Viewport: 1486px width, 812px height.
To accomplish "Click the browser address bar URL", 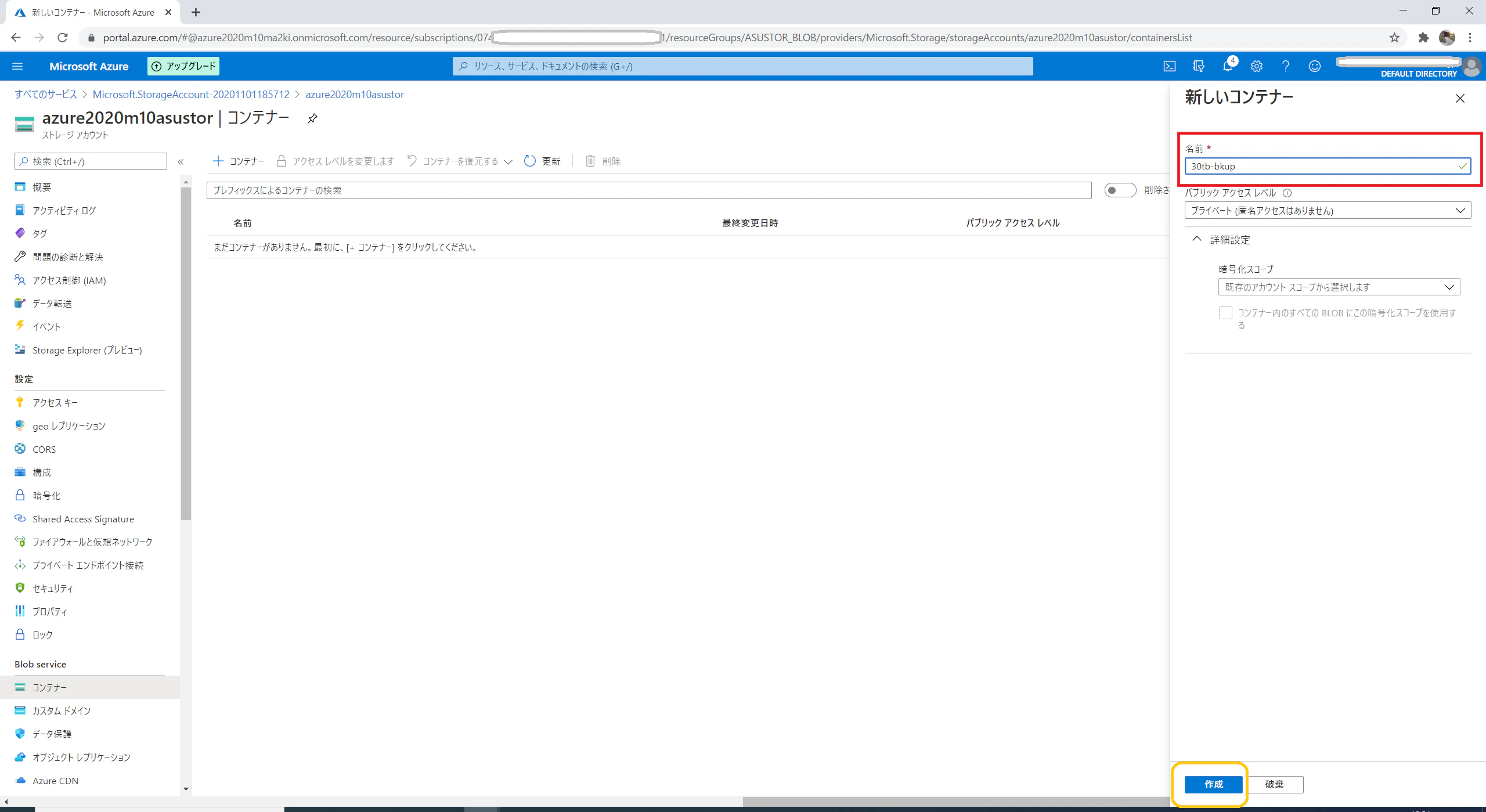I will [647, 38].
